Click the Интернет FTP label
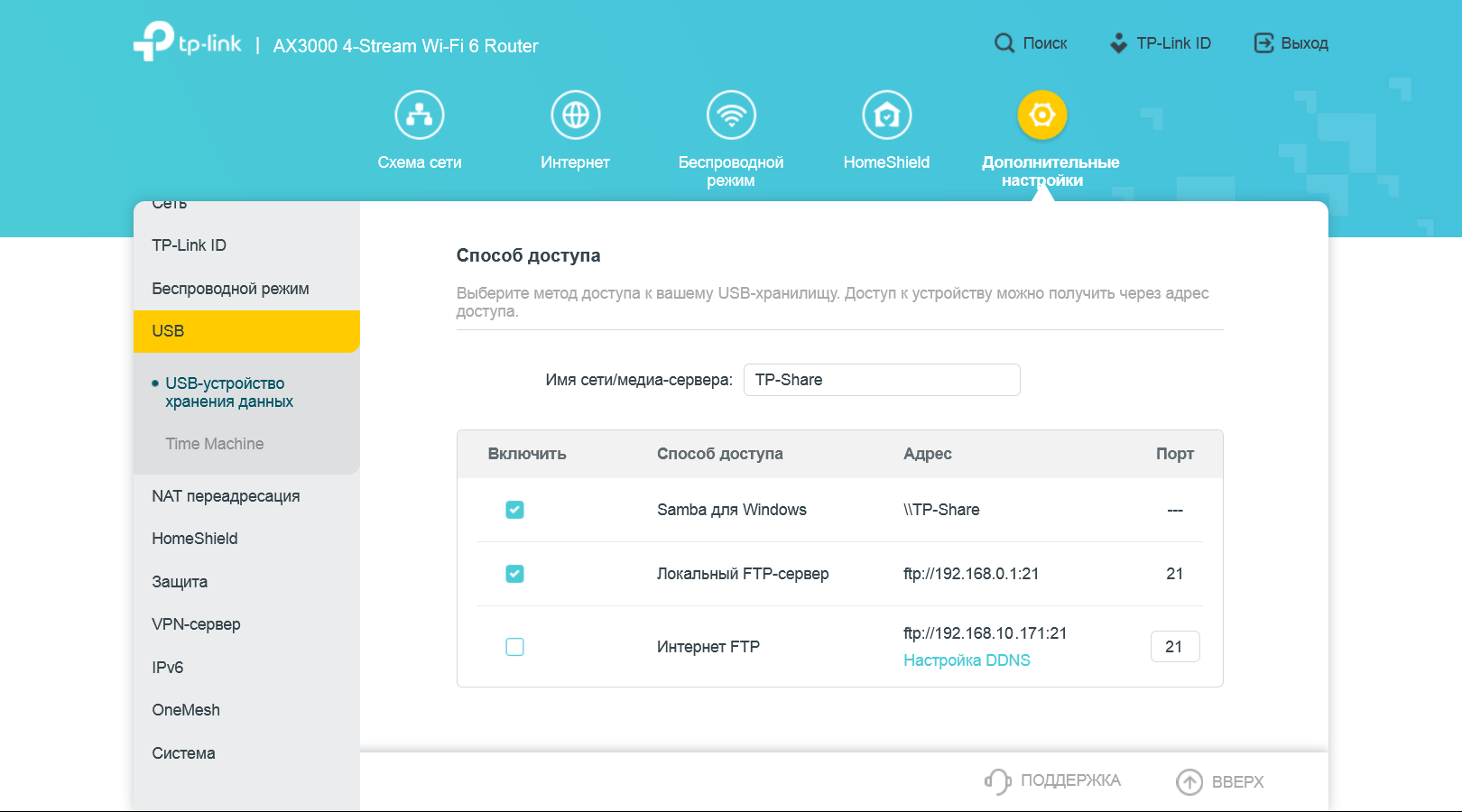This screenshot has height=812, width=1462. (x=708, y=647)
